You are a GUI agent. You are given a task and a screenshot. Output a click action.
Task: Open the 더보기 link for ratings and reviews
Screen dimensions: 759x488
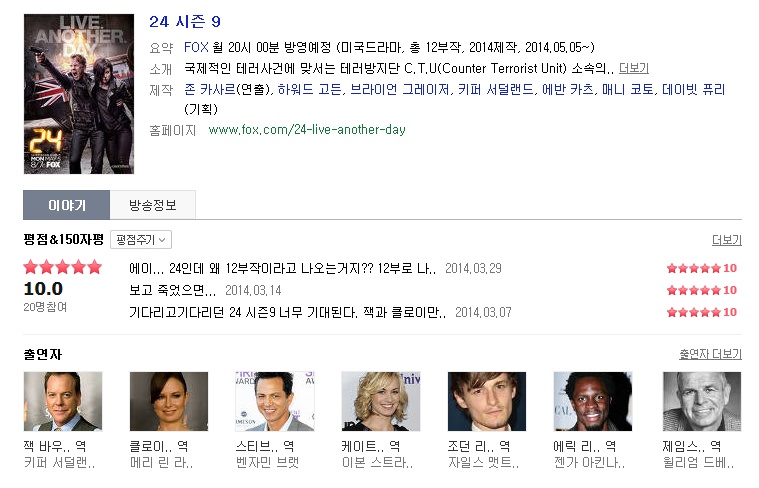727,240
